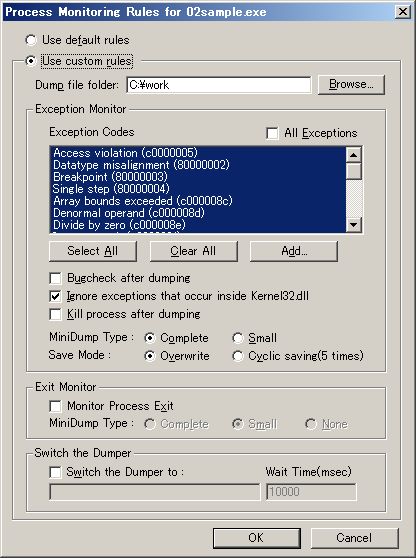Open the Add exception code dialog
Viewport: 416px width, 558px height.
click(x=294, y=251)
